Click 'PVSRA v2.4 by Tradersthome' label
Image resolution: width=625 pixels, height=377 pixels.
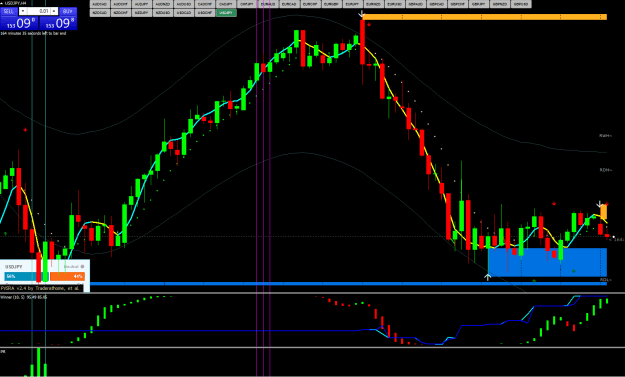(40, 288)
